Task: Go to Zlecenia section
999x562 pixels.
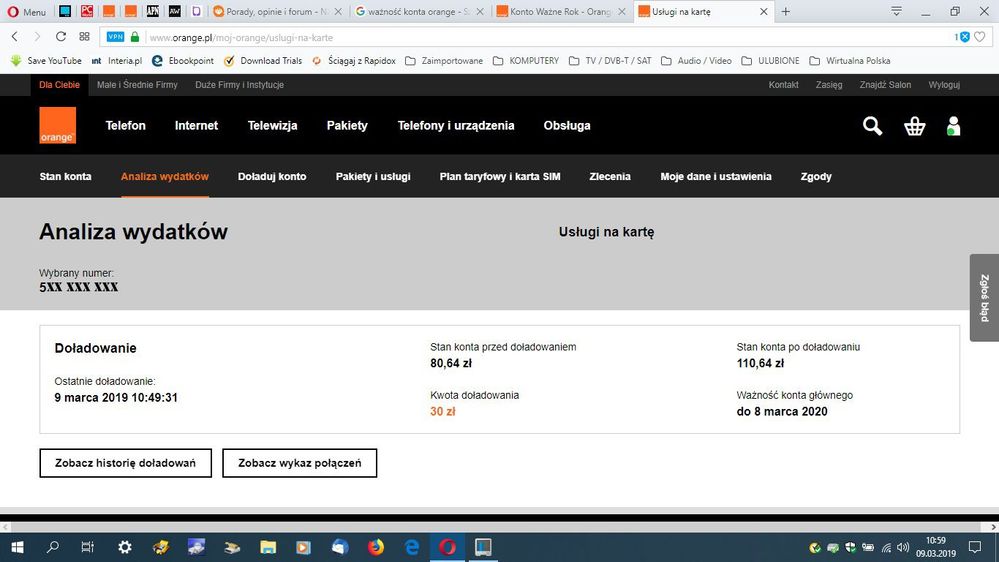Action: point(610,177)
